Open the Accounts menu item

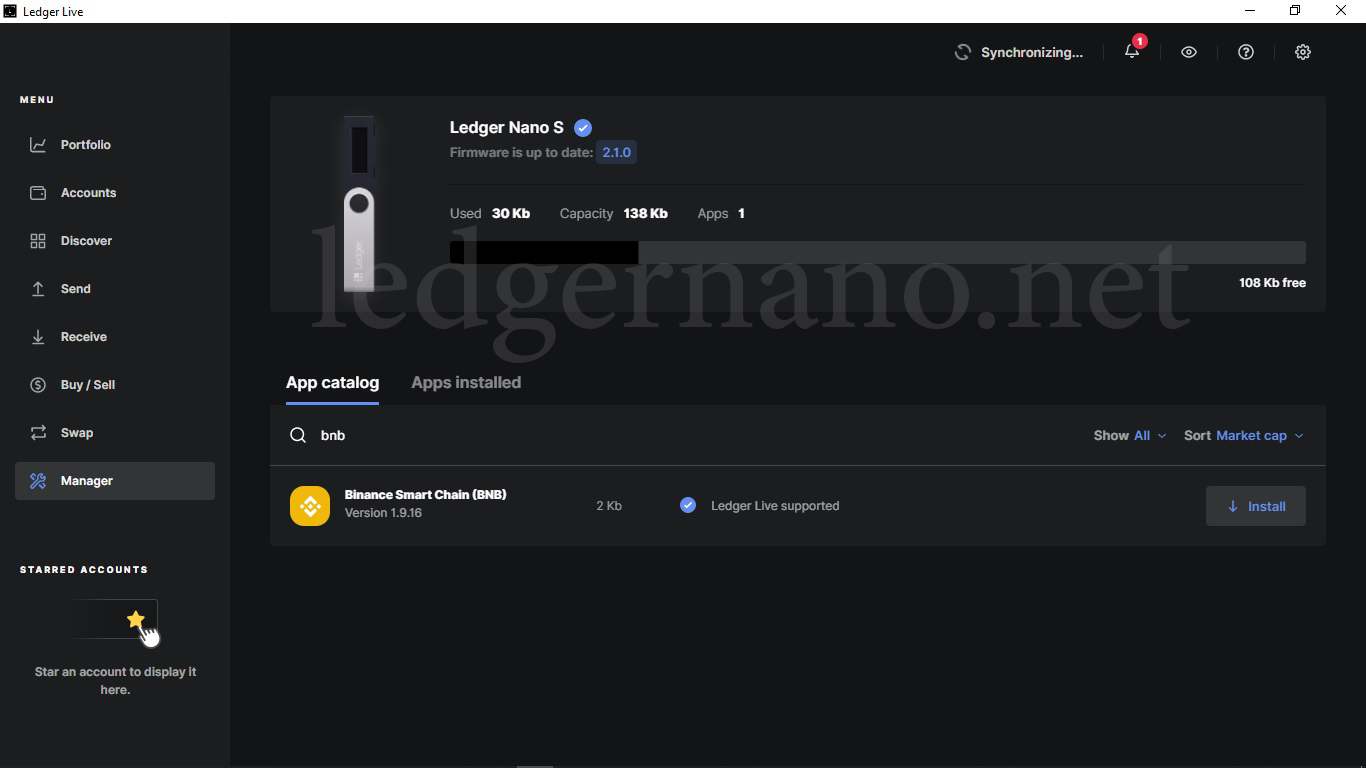115,193
